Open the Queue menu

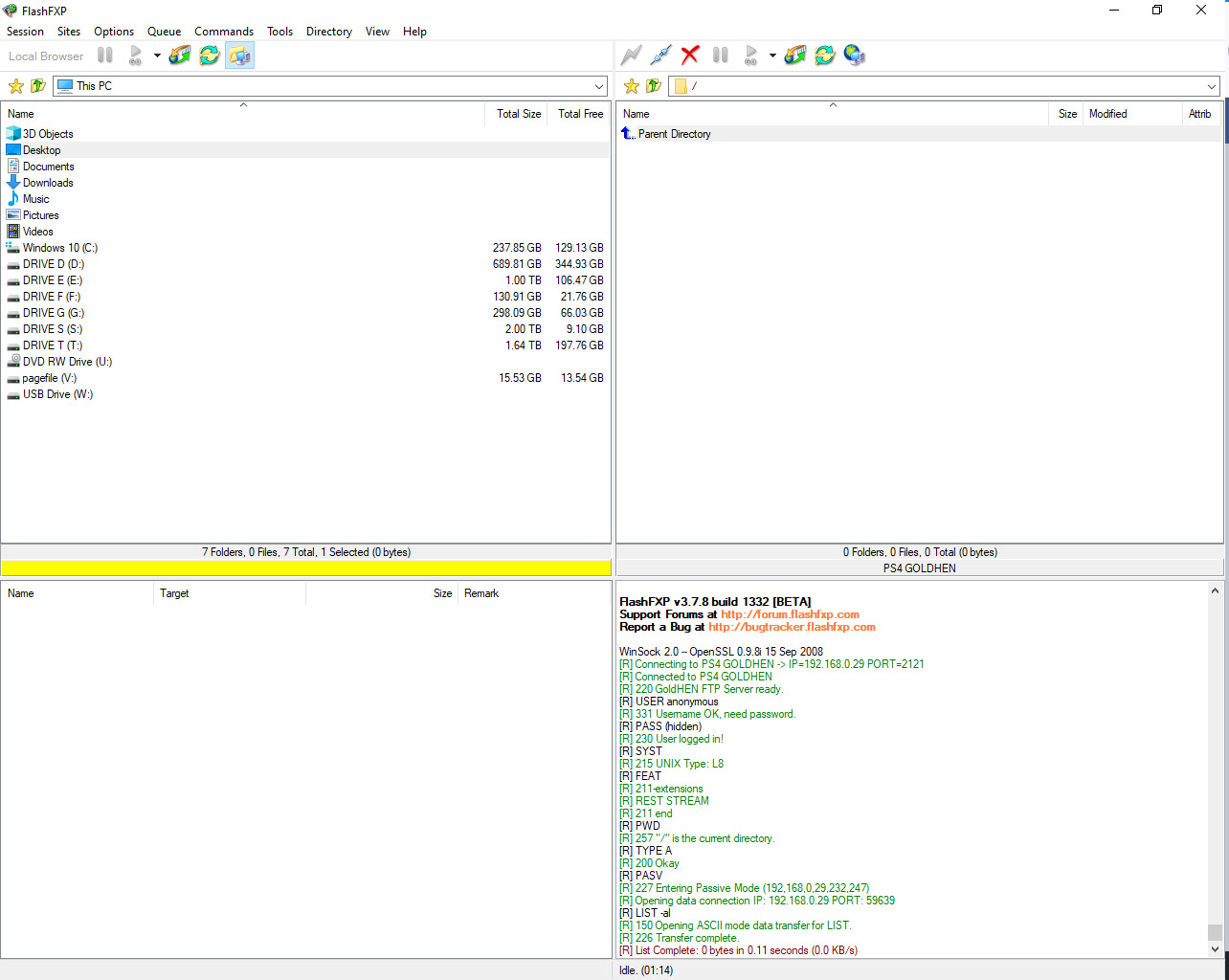click(165, 32)
